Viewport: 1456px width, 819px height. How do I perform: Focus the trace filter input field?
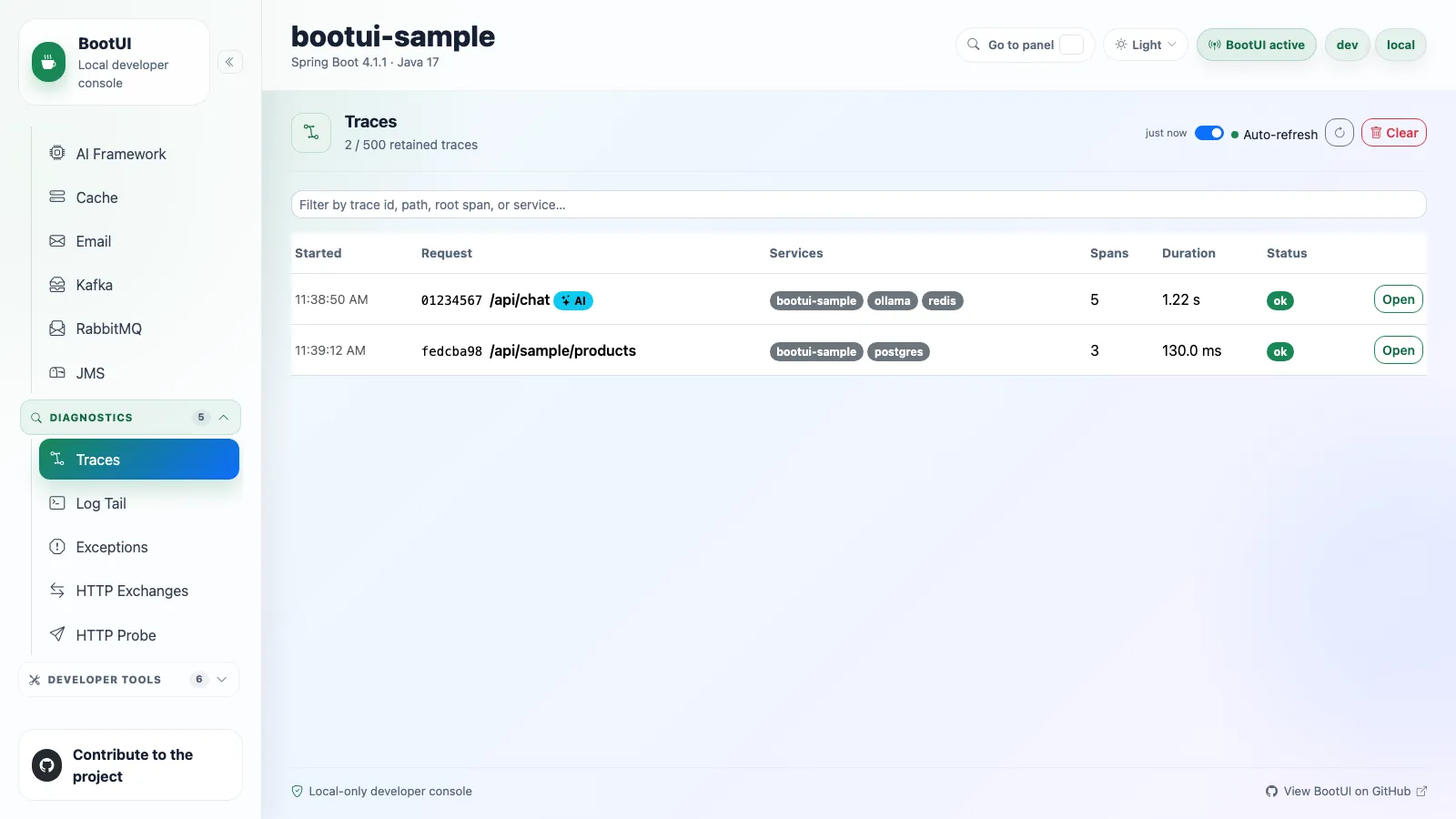(x=858, y=205)
